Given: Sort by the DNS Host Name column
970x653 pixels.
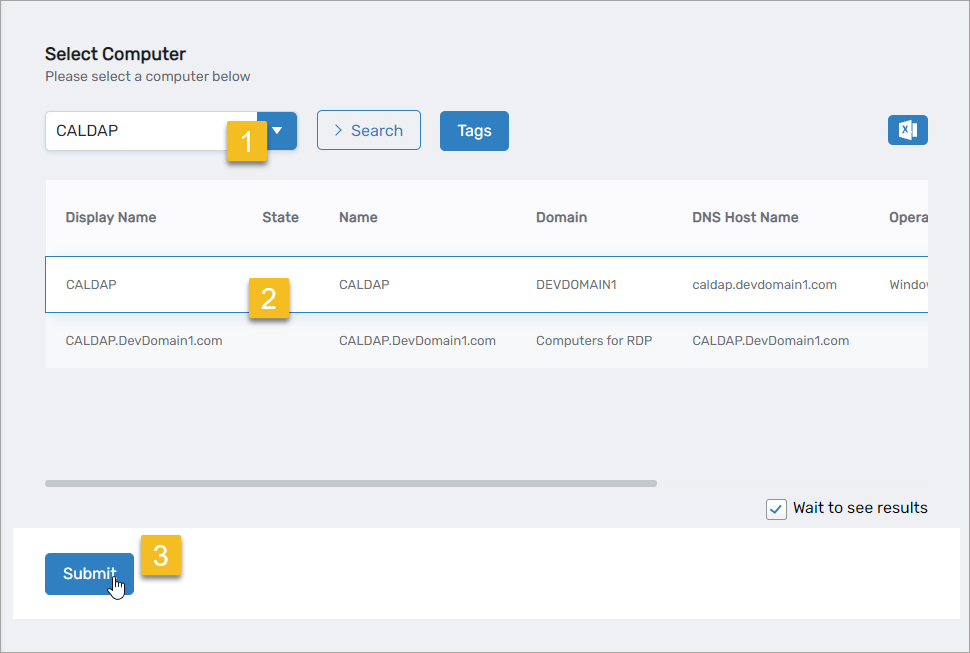Looking at the screenshot, I should click(x=745, y=217).
